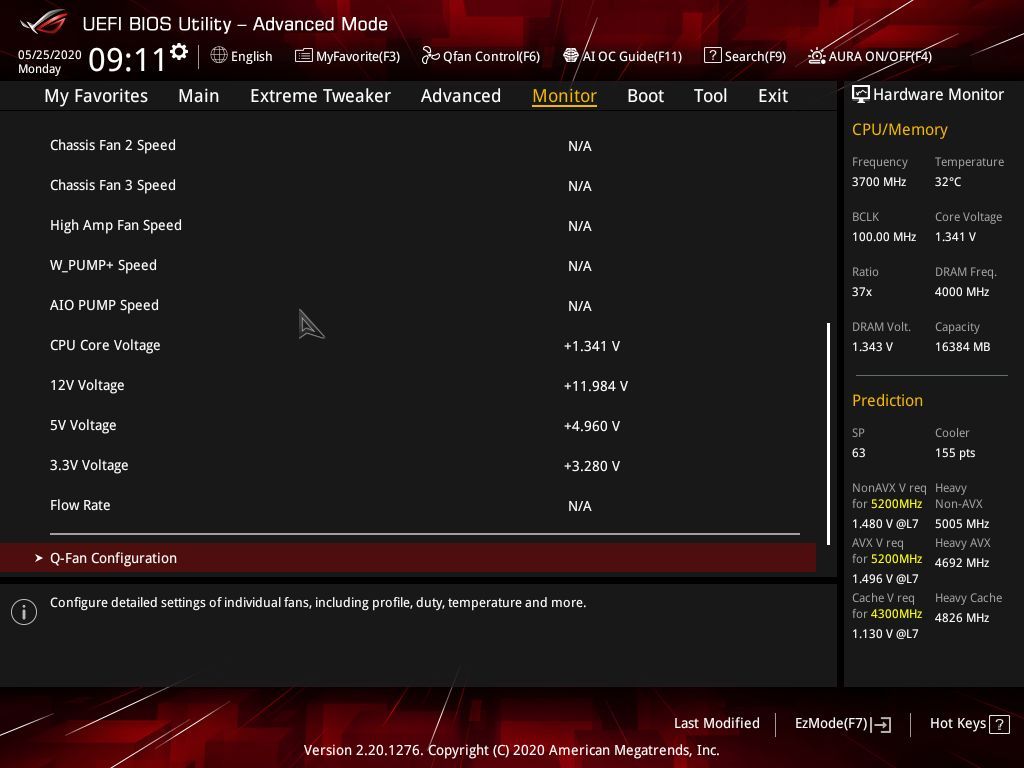Click the +1.341 V value
The height and width of the screenshot is (768, 1024).
tap(592, 346)
